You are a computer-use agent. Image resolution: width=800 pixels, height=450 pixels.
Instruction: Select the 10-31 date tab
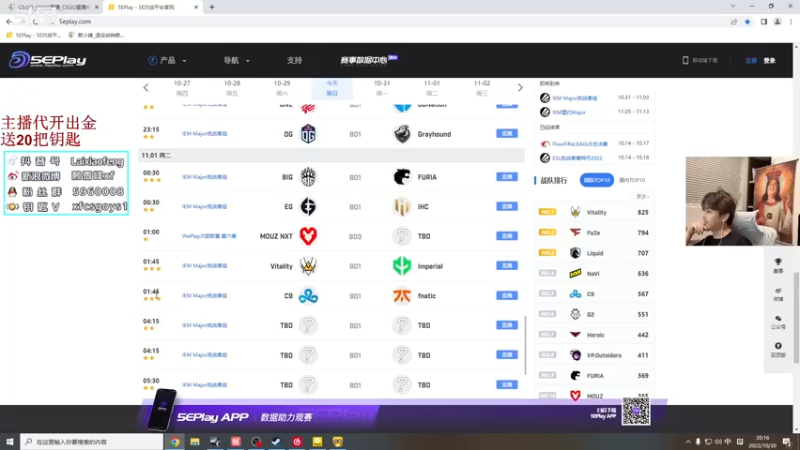[382, 88]
